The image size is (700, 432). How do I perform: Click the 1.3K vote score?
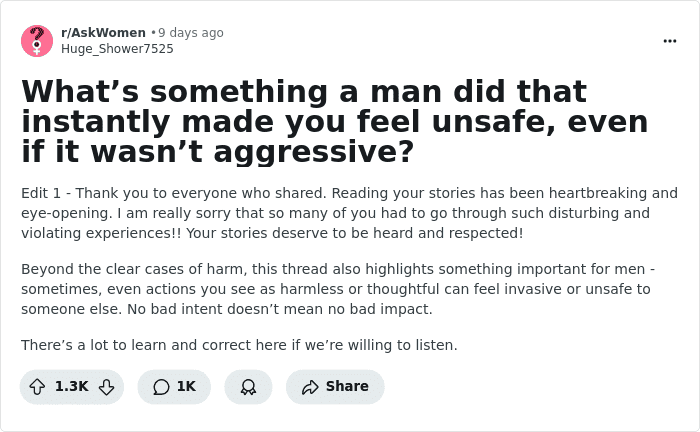coord(72,387)
